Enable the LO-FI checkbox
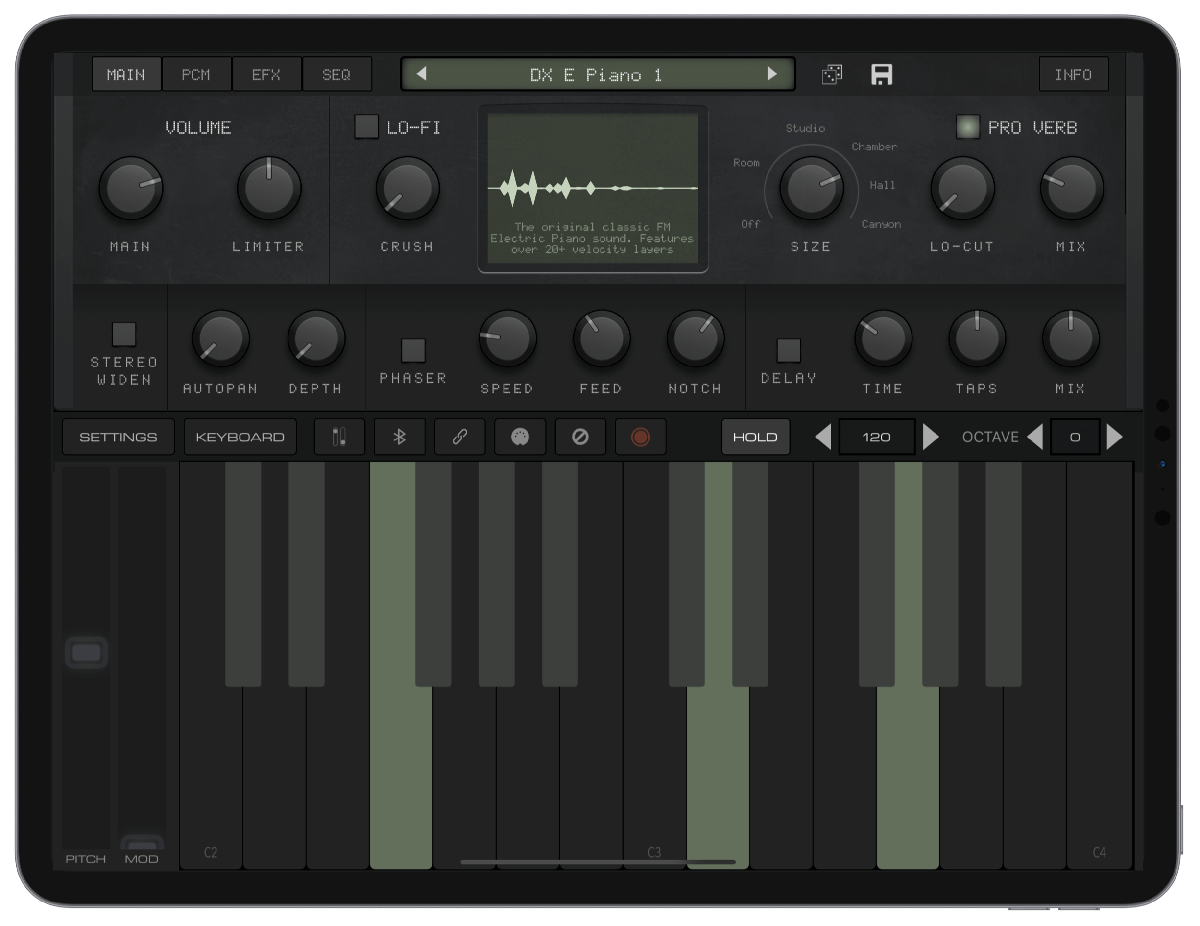The height and width of the screenshot is (926, 1200). [367, 127]
